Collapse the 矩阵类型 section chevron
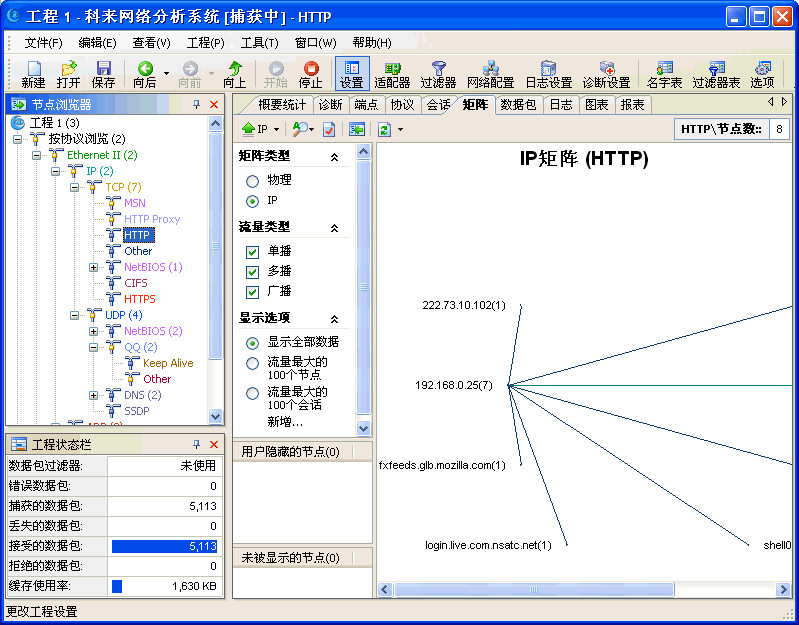The width and height of the screenshot is (799, 625). tap(334, 158)
